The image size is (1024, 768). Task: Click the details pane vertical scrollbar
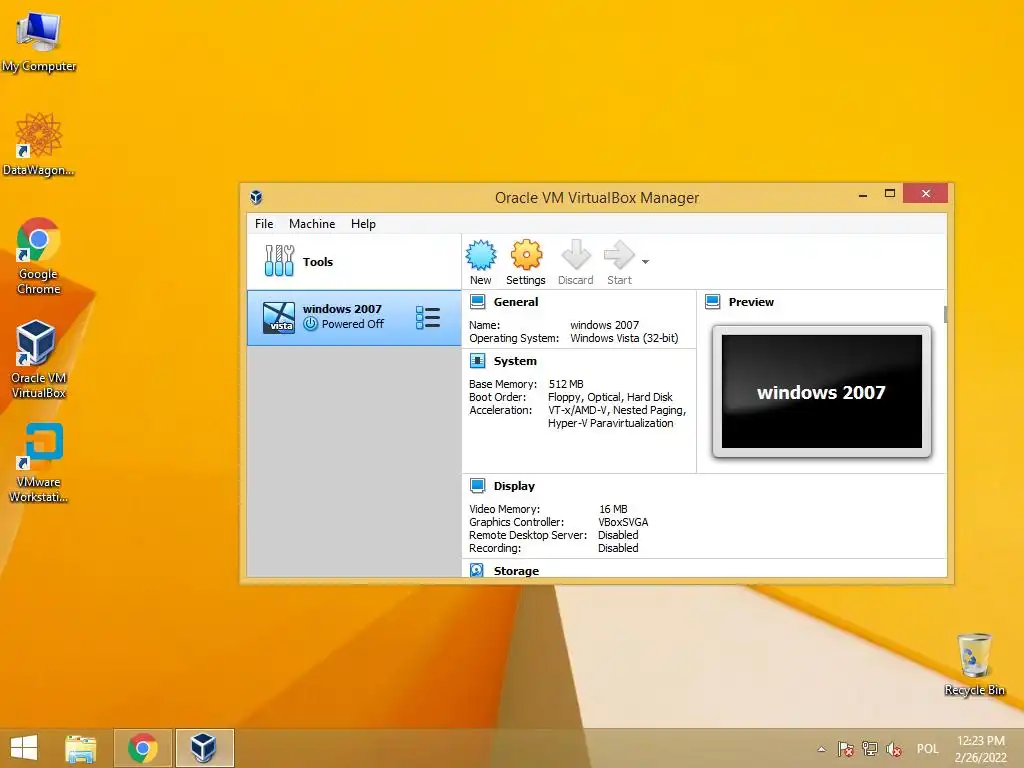[945, 313]
